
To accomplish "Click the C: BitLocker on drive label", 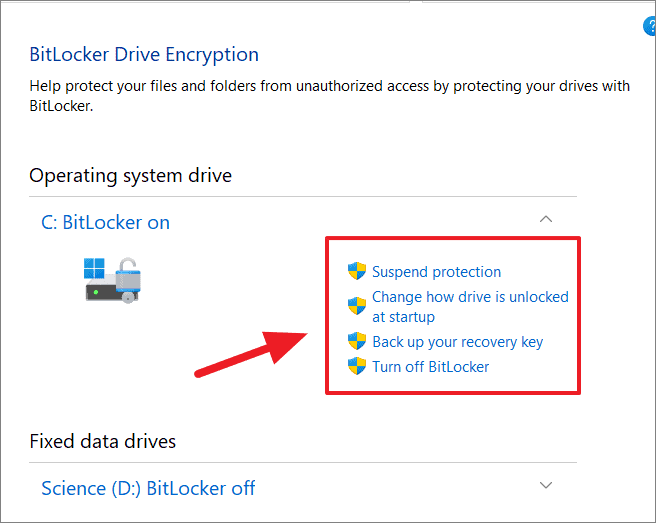I will coord(105,222).
